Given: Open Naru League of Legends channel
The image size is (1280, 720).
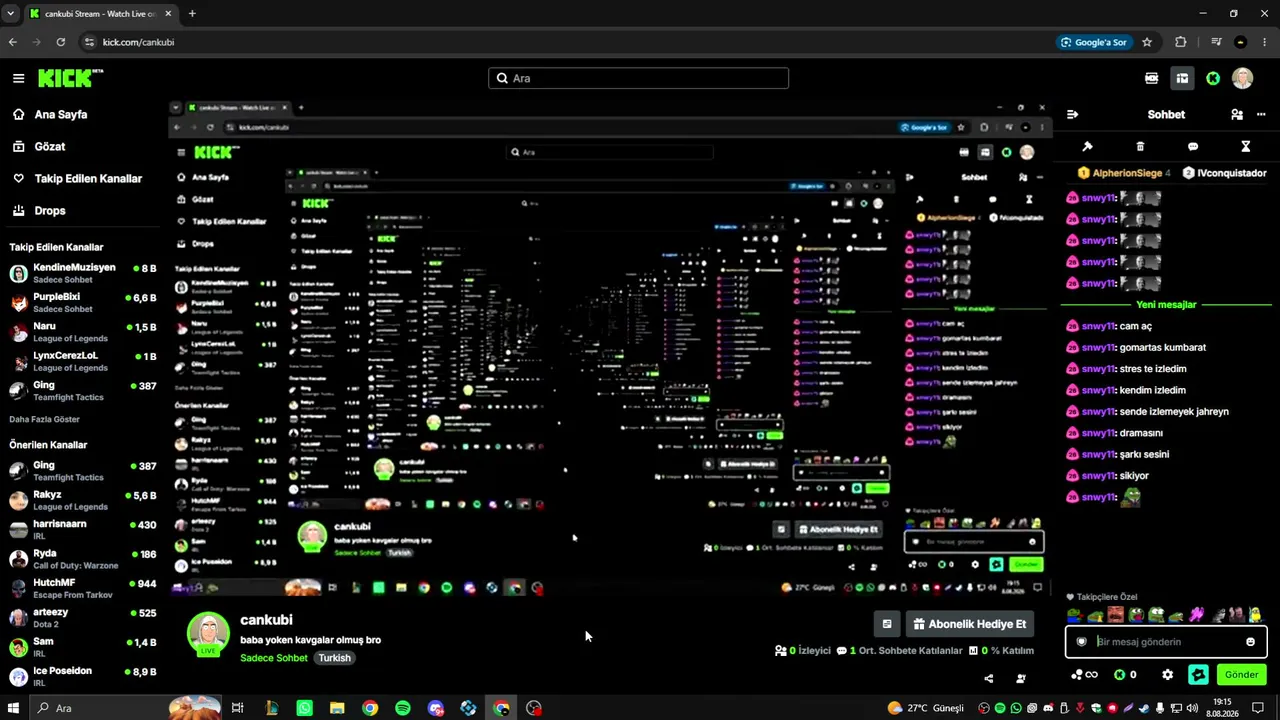Looking at the screenshot, I should coord(82,332).
